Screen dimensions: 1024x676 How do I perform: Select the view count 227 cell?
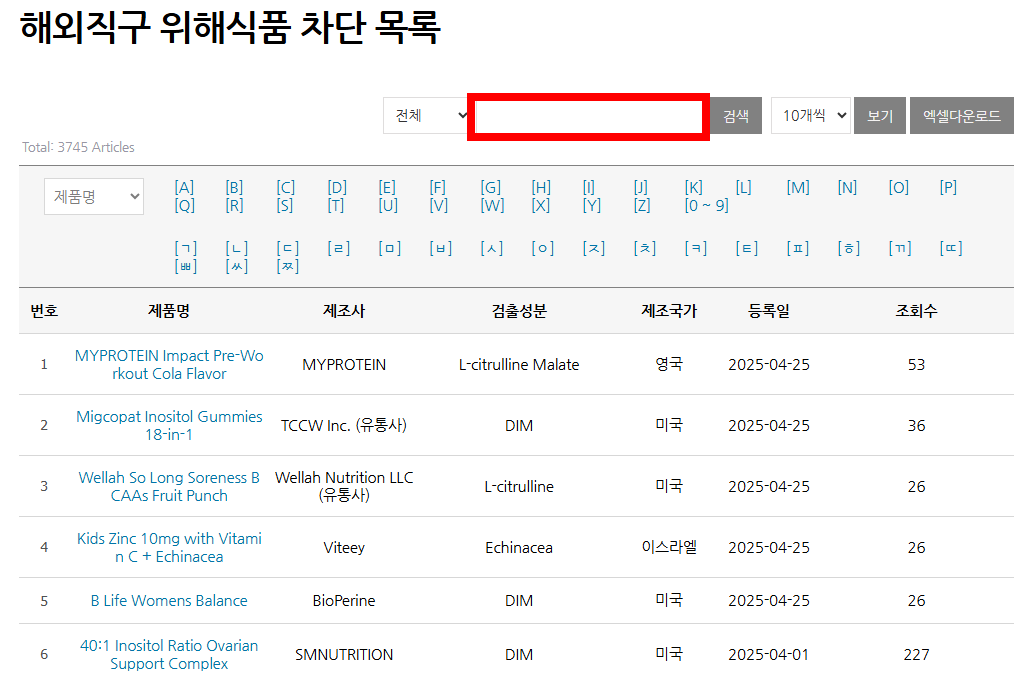point(916,654)
